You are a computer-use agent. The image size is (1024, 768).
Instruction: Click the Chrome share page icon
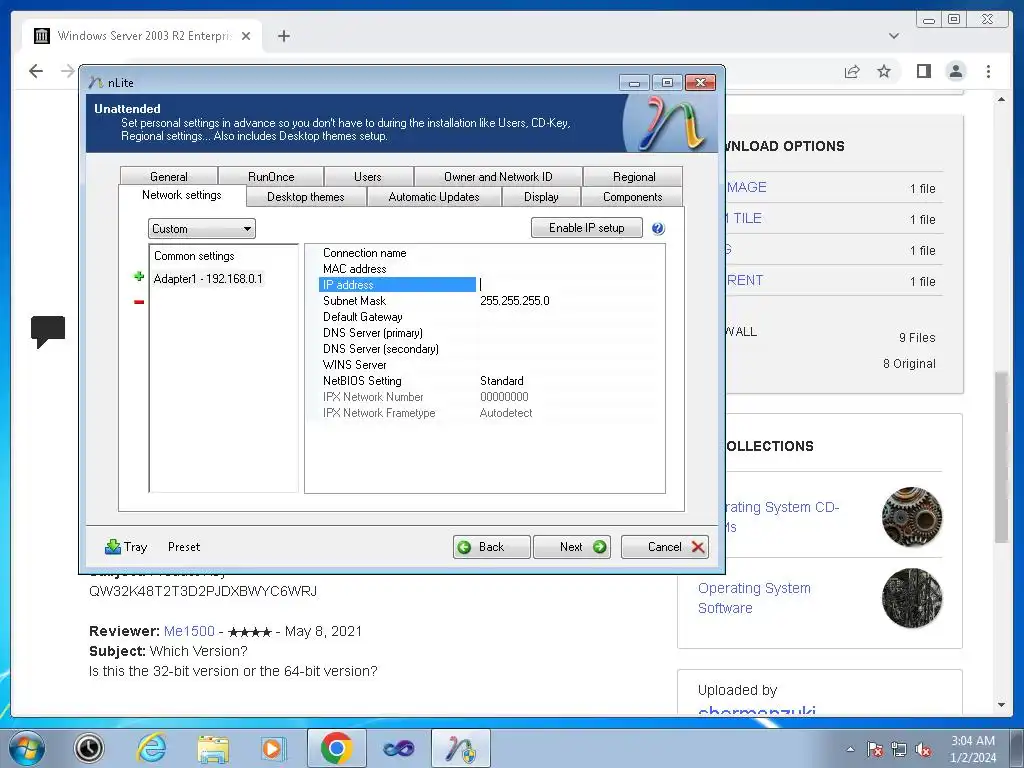[852, 71]
